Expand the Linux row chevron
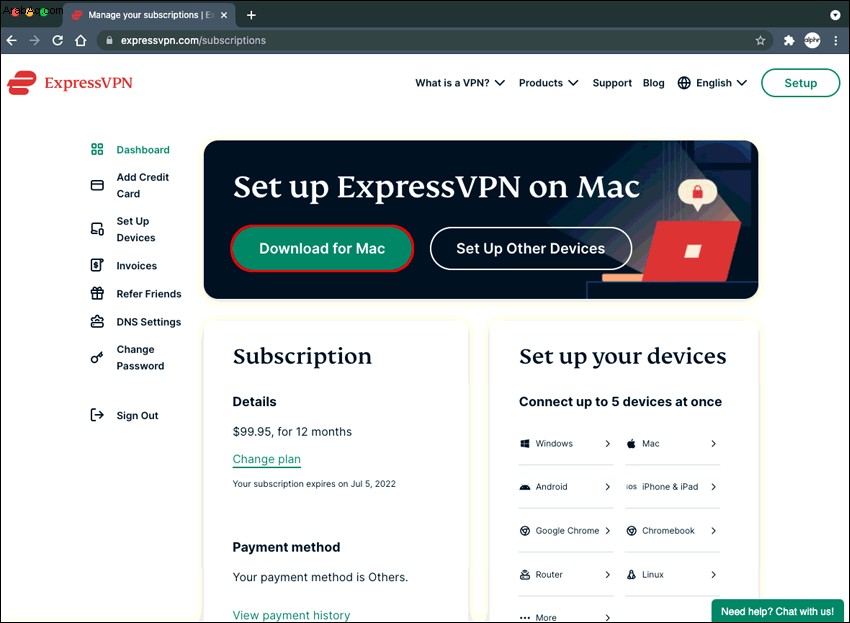Screen dimensions: 850x623 tap(713, 575)
